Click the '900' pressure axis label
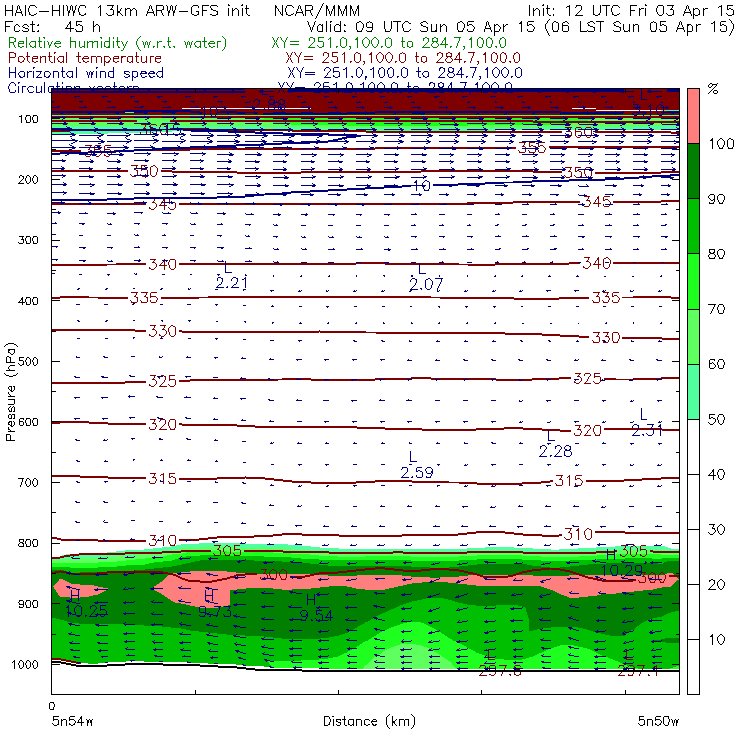Image resolution: width=740 pixels, height=740 pixels. coord(28,604)
